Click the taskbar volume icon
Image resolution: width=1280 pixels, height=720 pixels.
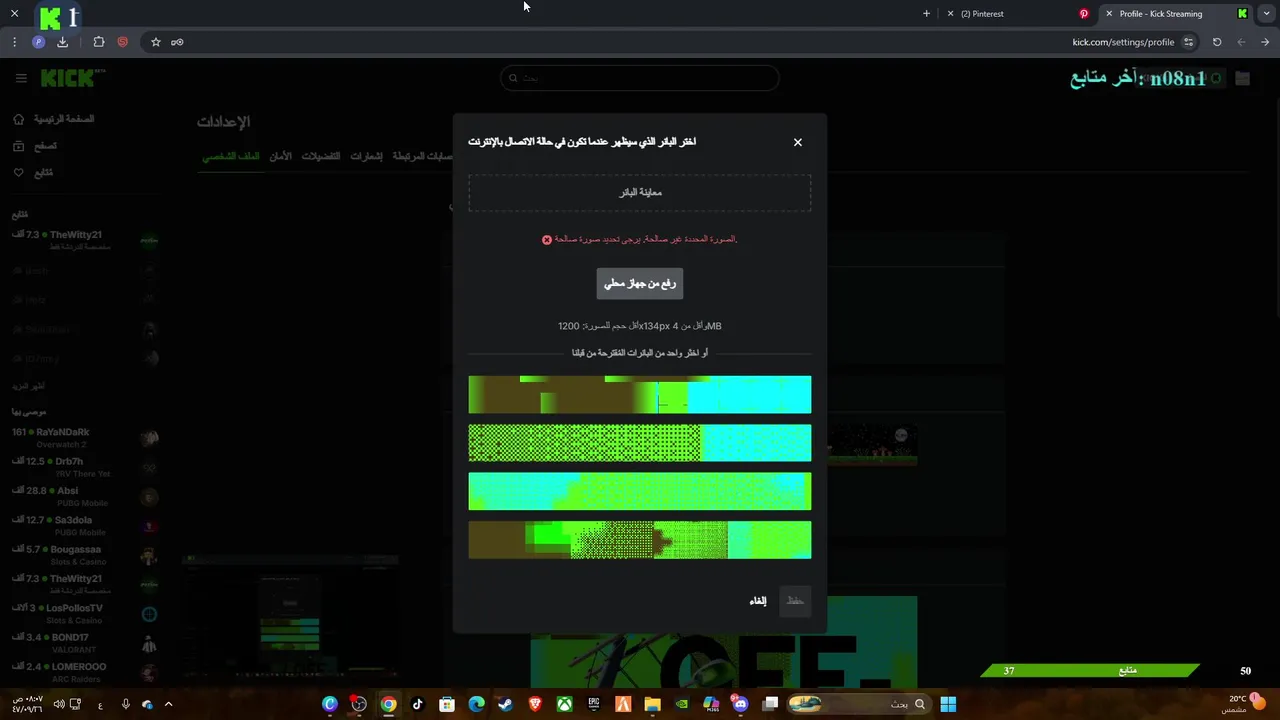tap(59, 704)
